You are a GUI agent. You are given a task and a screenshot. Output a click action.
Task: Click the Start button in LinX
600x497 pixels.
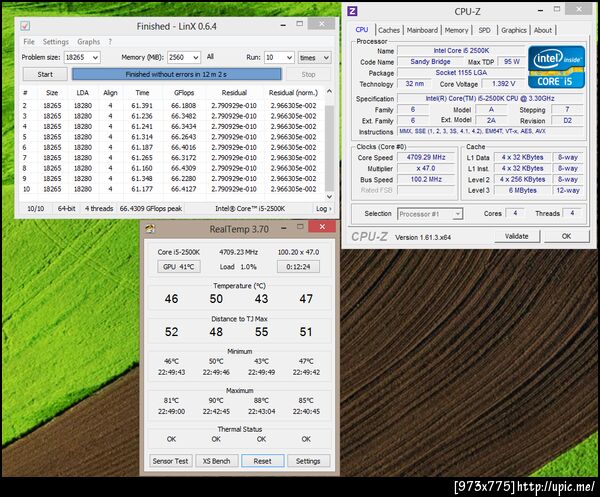45,74
